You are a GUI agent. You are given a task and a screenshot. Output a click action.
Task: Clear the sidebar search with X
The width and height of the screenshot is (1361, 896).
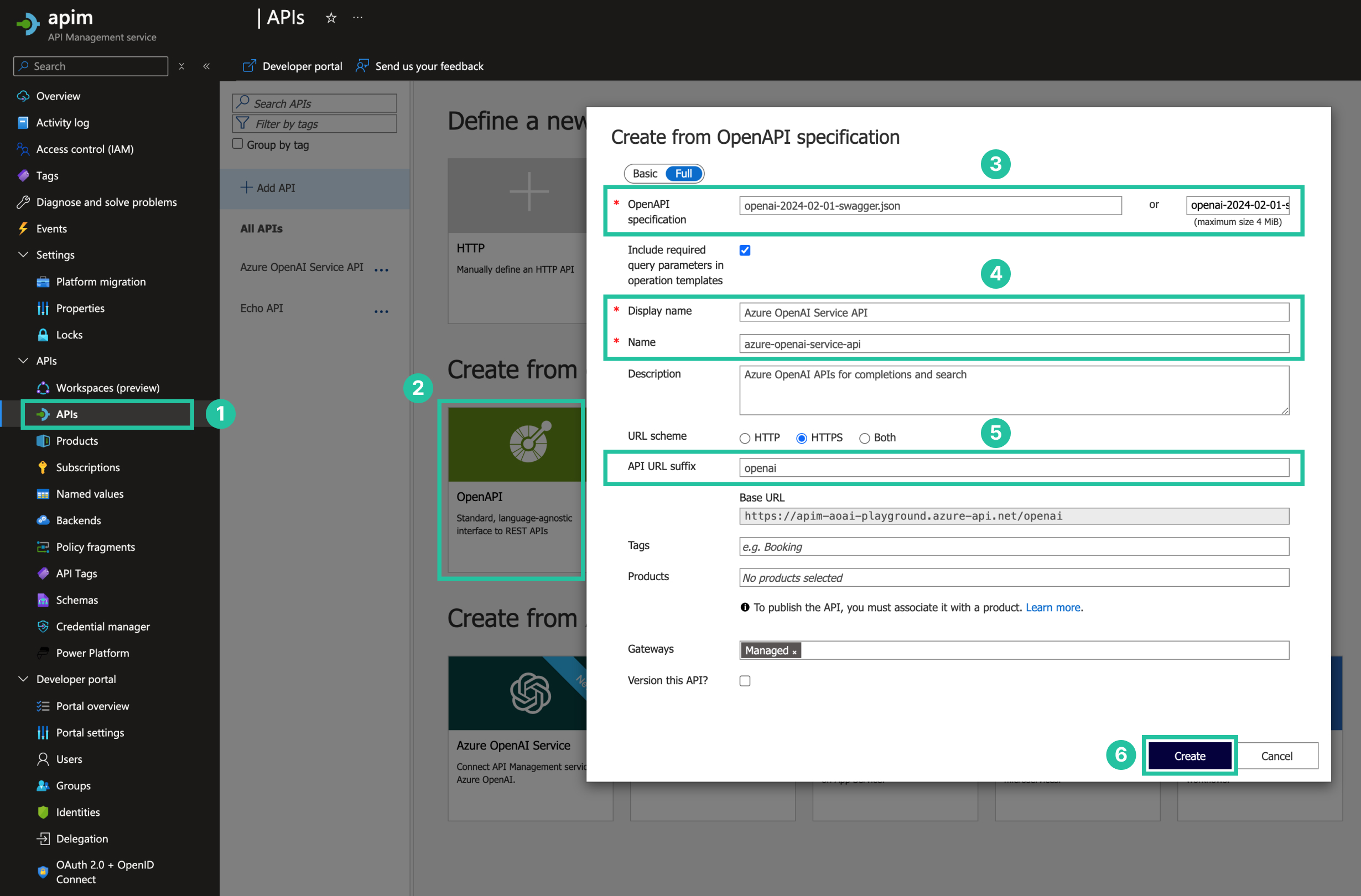[181, 66]
